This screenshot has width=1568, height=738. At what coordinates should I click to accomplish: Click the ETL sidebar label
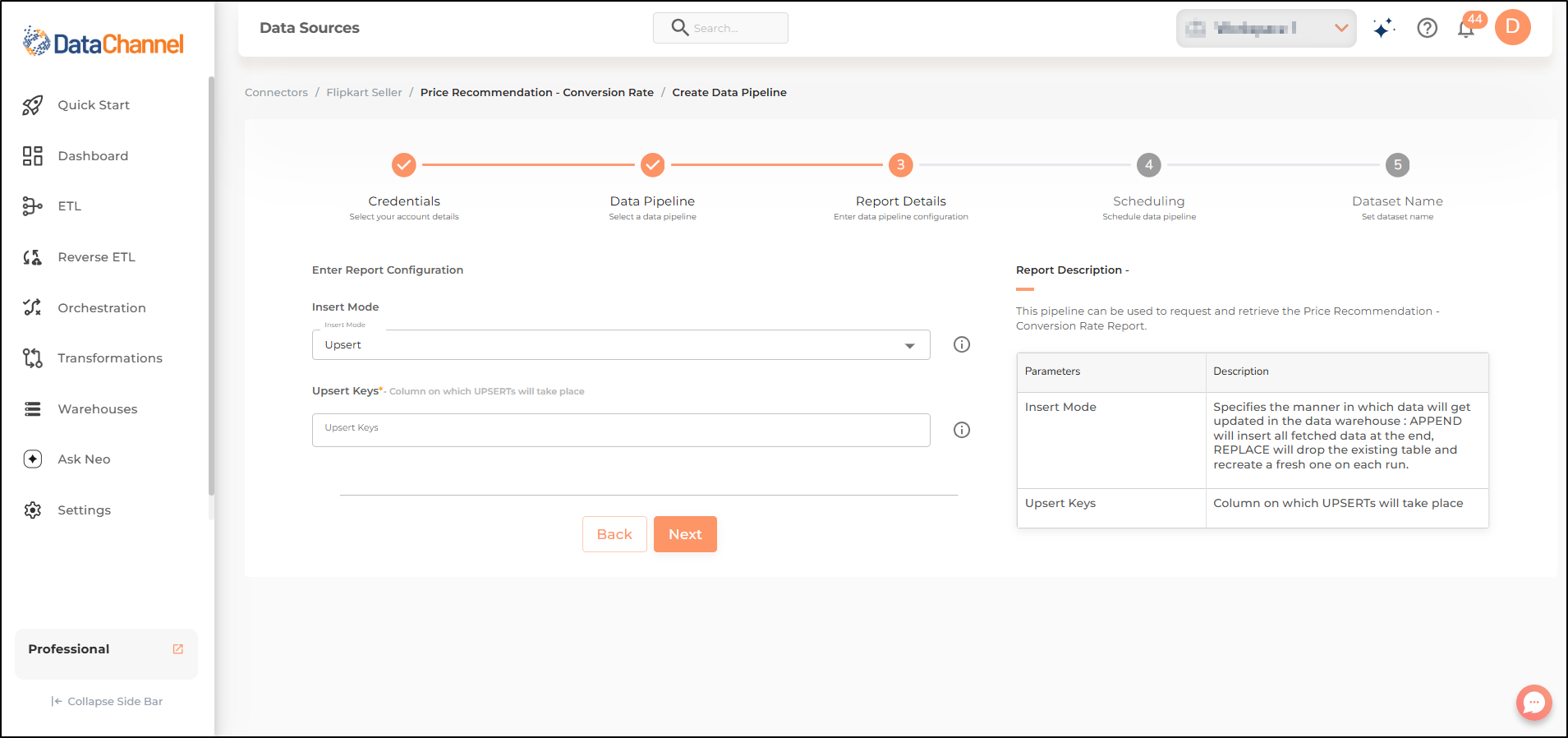[x=70, y=206]
